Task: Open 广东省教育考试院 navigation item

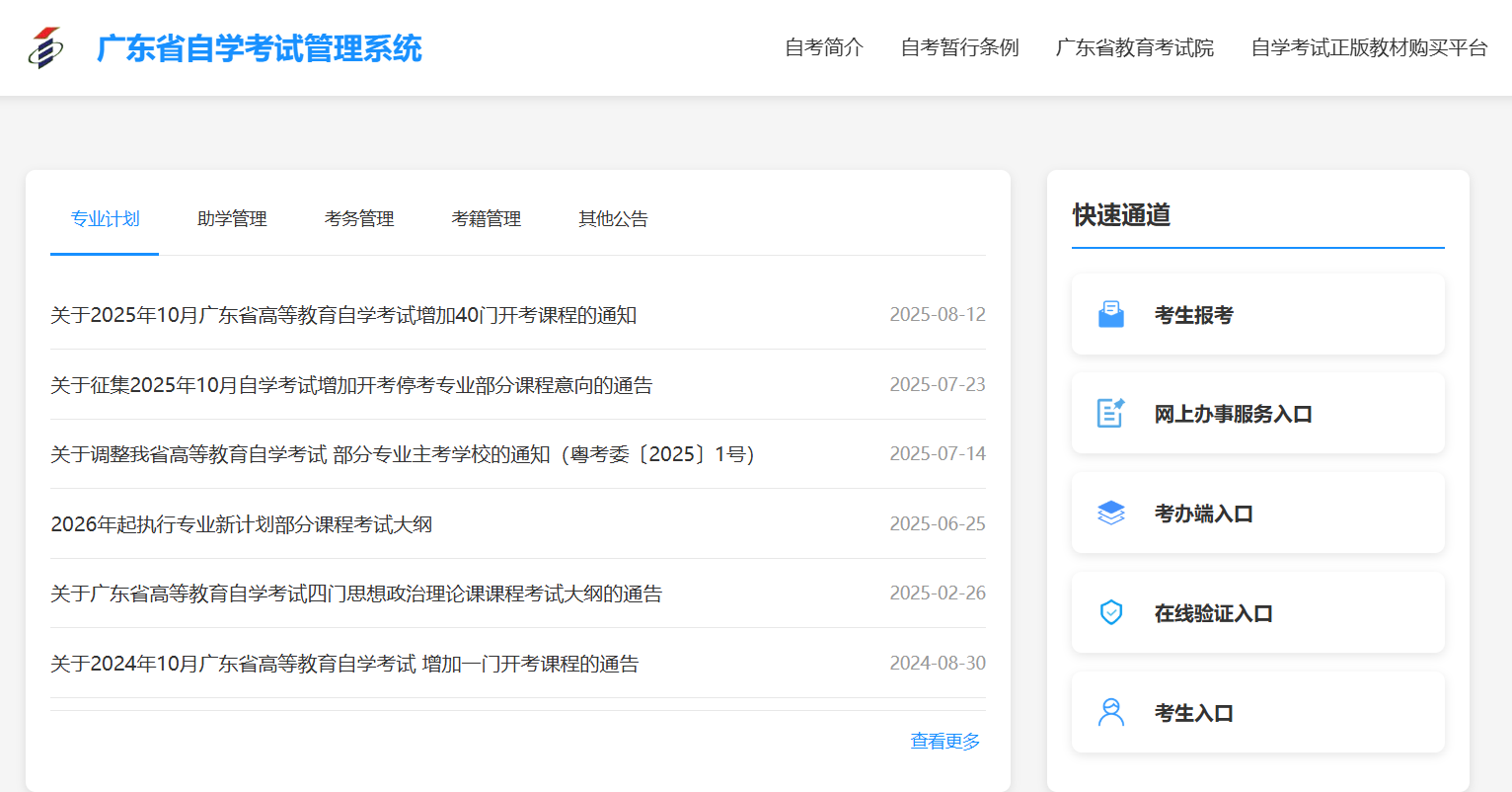Action: [x=1133, y=46]
